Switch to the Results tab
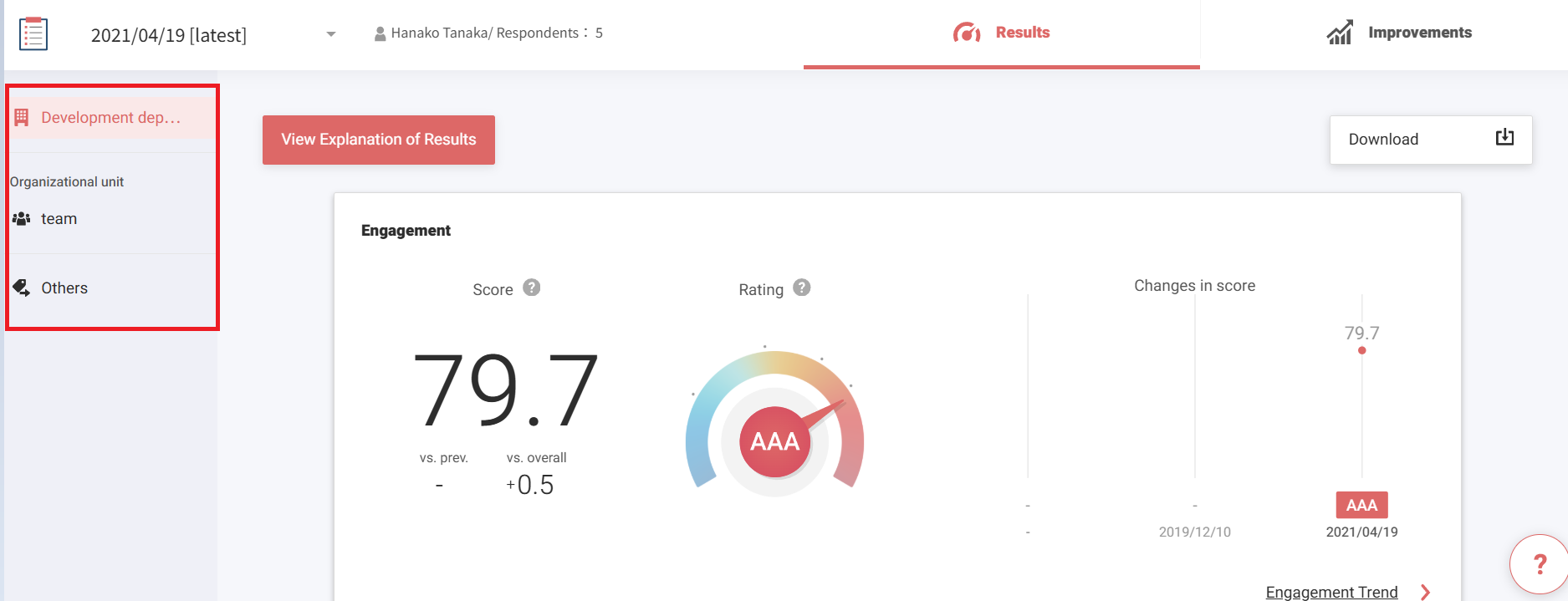This screenshot has height=601, width=1568. tap(1022, 33)
